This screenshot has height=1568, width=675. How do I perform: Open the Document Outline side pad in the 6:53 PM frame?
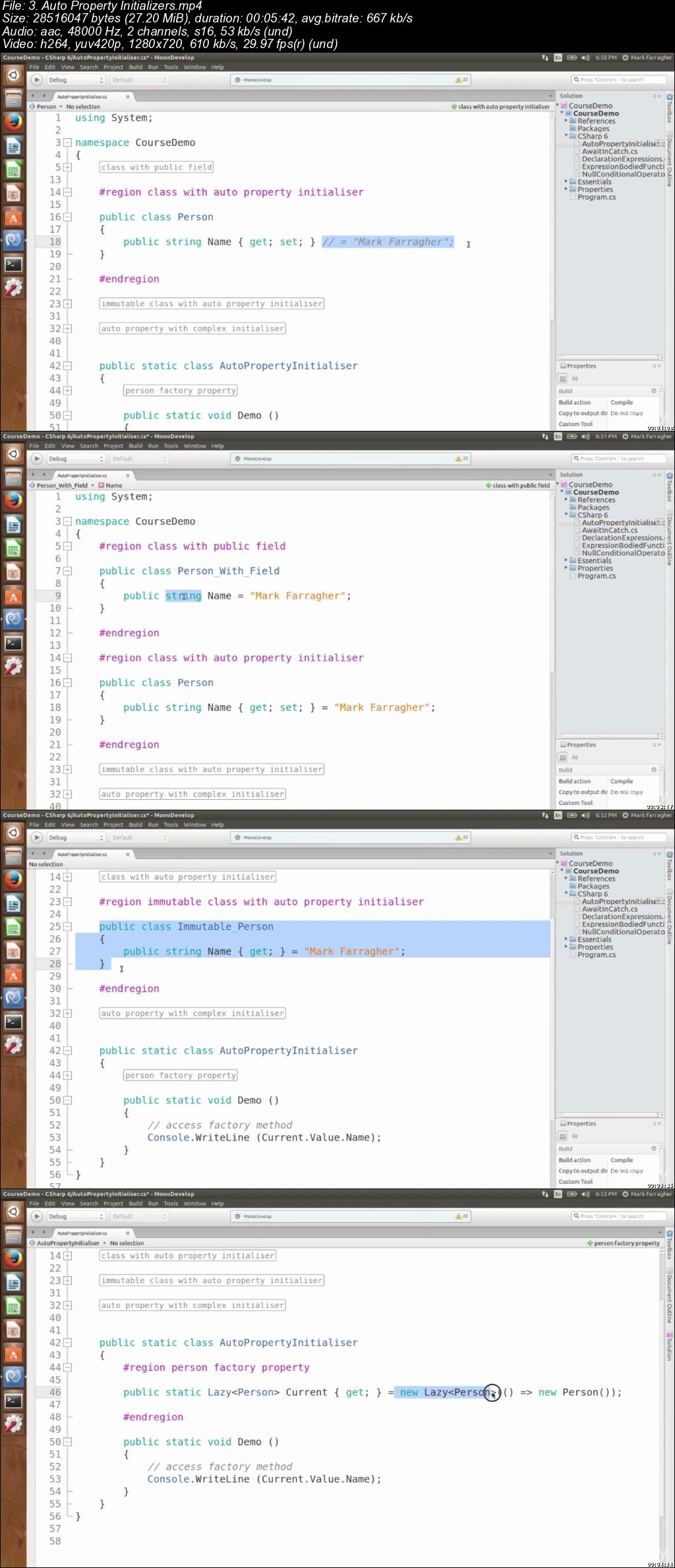[x=670, y=1295]
